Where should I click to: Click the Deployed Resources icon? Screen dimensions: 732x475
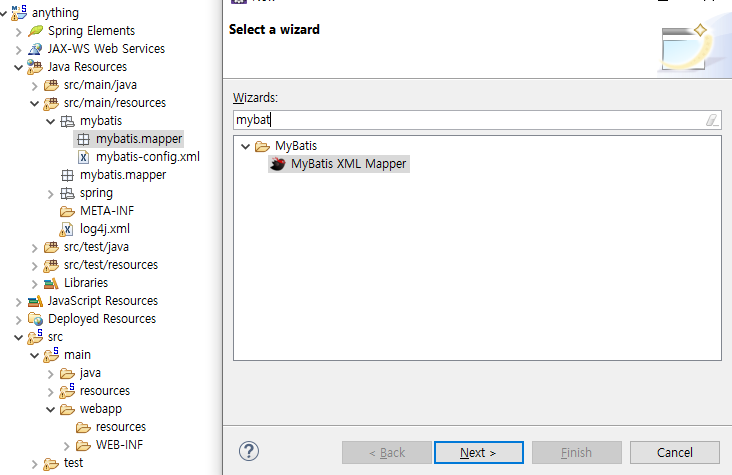coord(35,319)
